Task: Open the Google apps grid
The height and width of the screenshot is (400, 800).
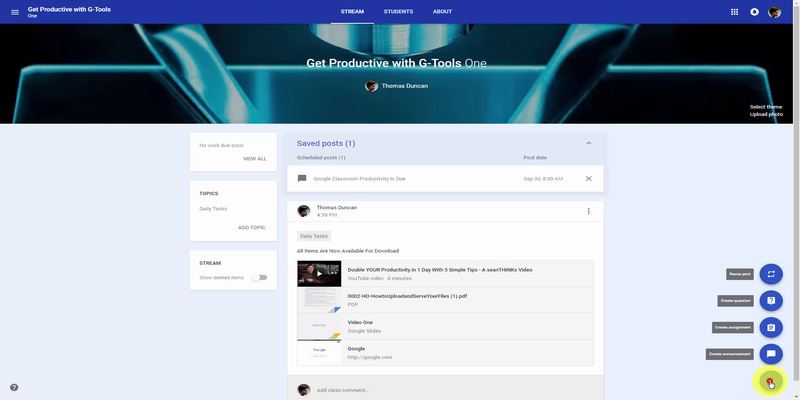Action: click(734, 12)
